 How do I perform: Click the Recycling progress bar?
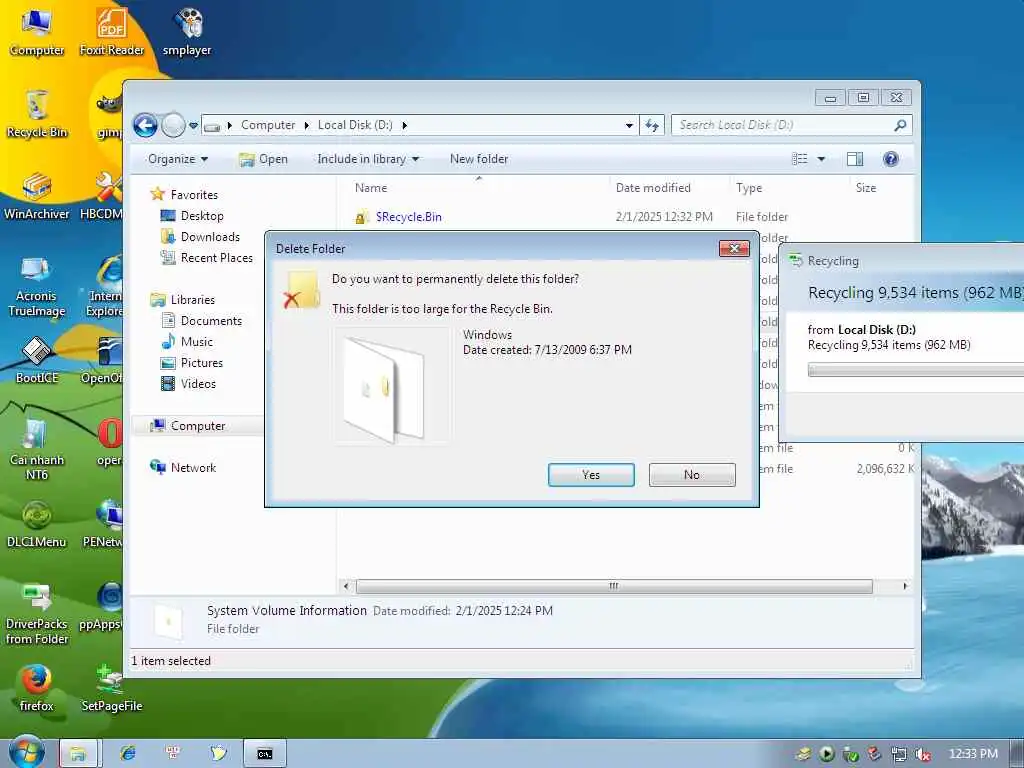[x=916, y=370]
